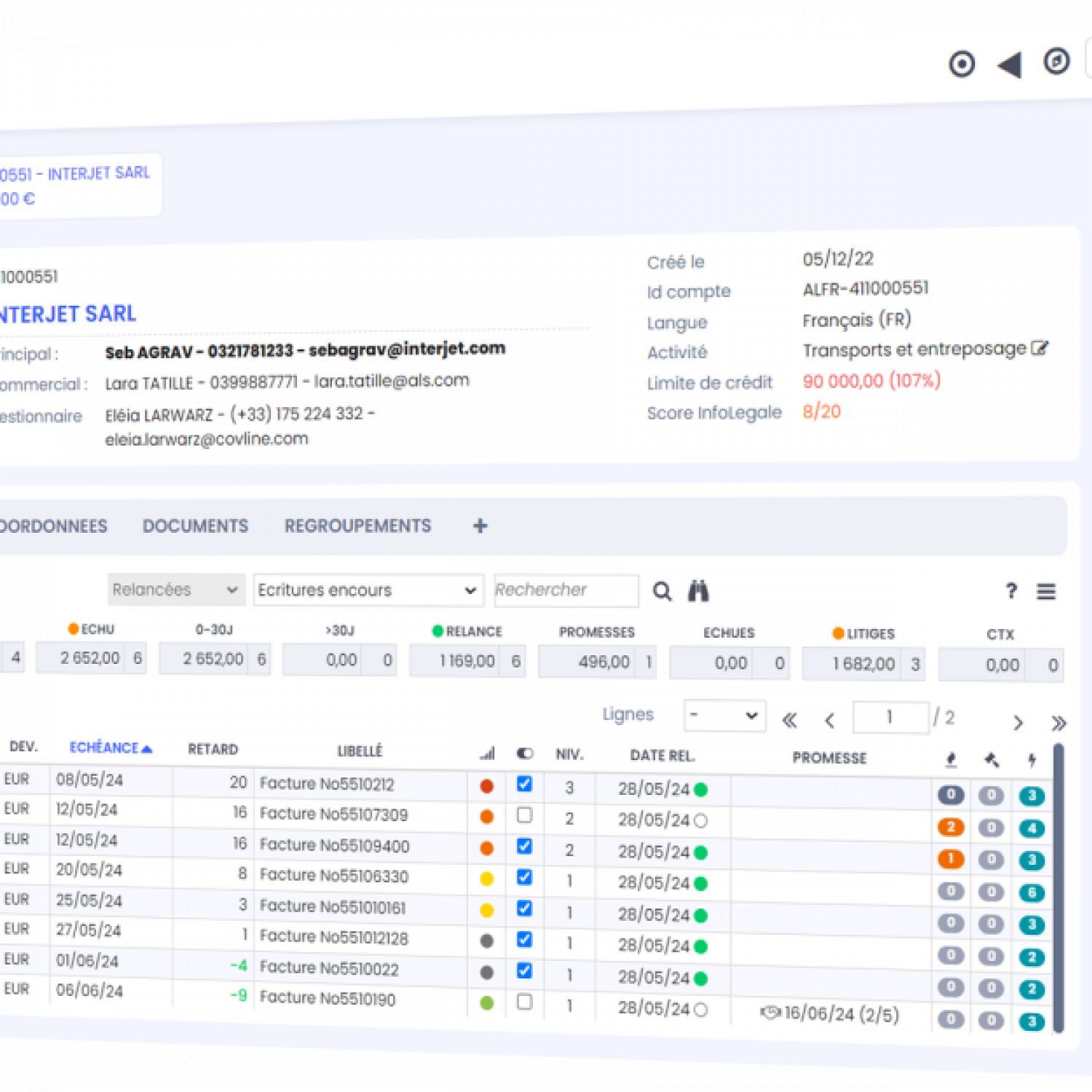
Task: Open the hamburger menu above the totals
Action: coord(1046,592)
